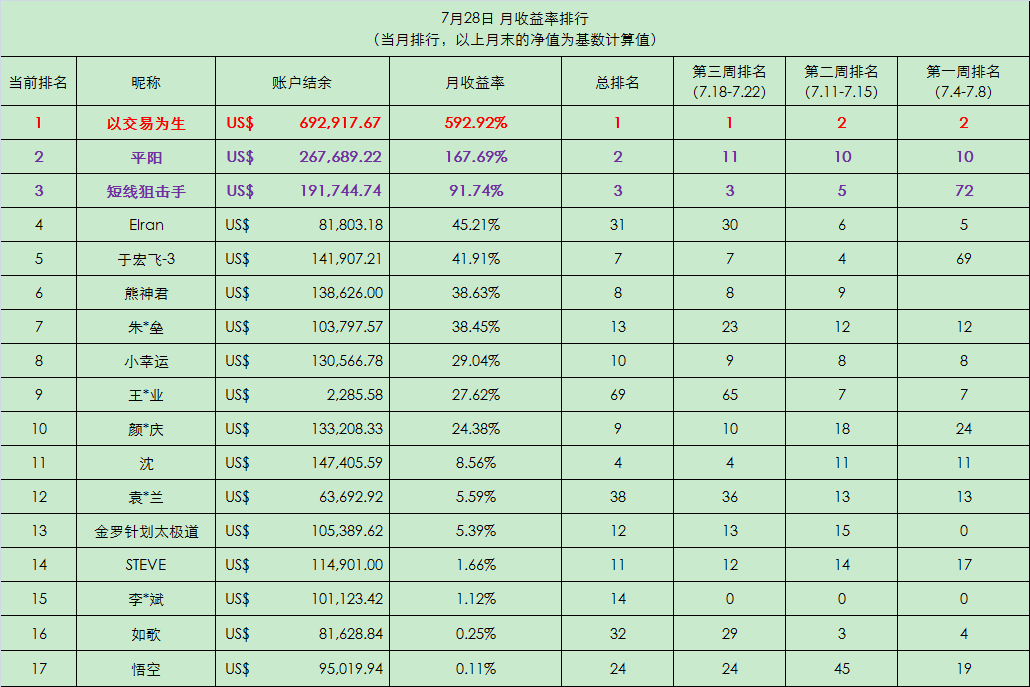Click nickname "颜*庆"
This screenshot has width=1030, height=687.
pyautogui.click(x=146, y=430)
